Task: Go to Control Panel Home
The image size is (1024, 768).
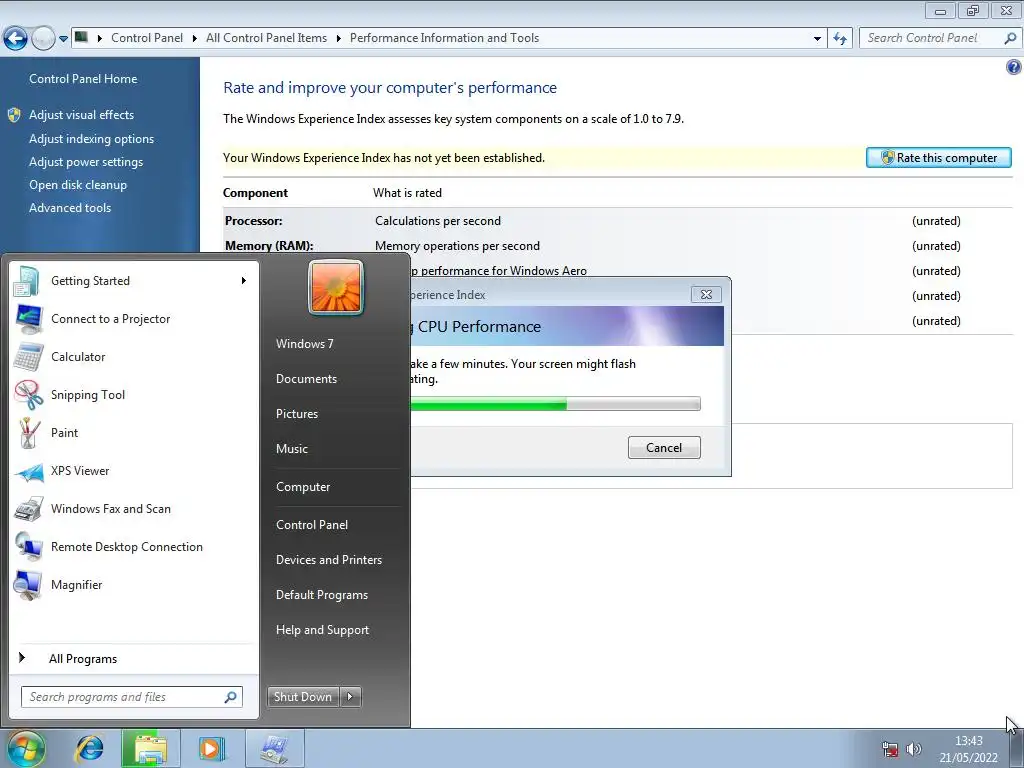Action: pyautogui.click(x=83, y=79)
